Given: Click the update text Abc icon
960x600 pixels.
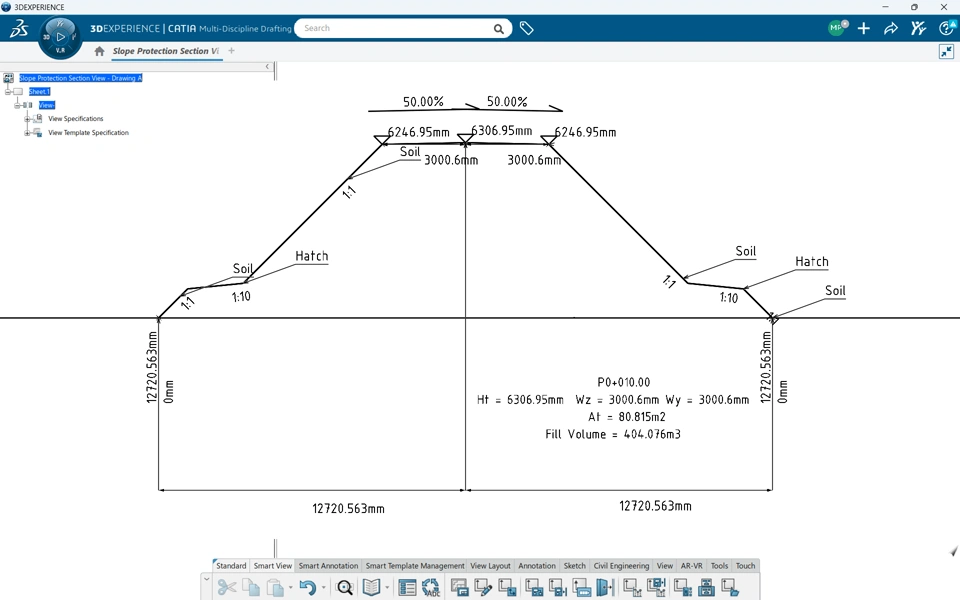Looking at the screenshot, I should [431, 588].
